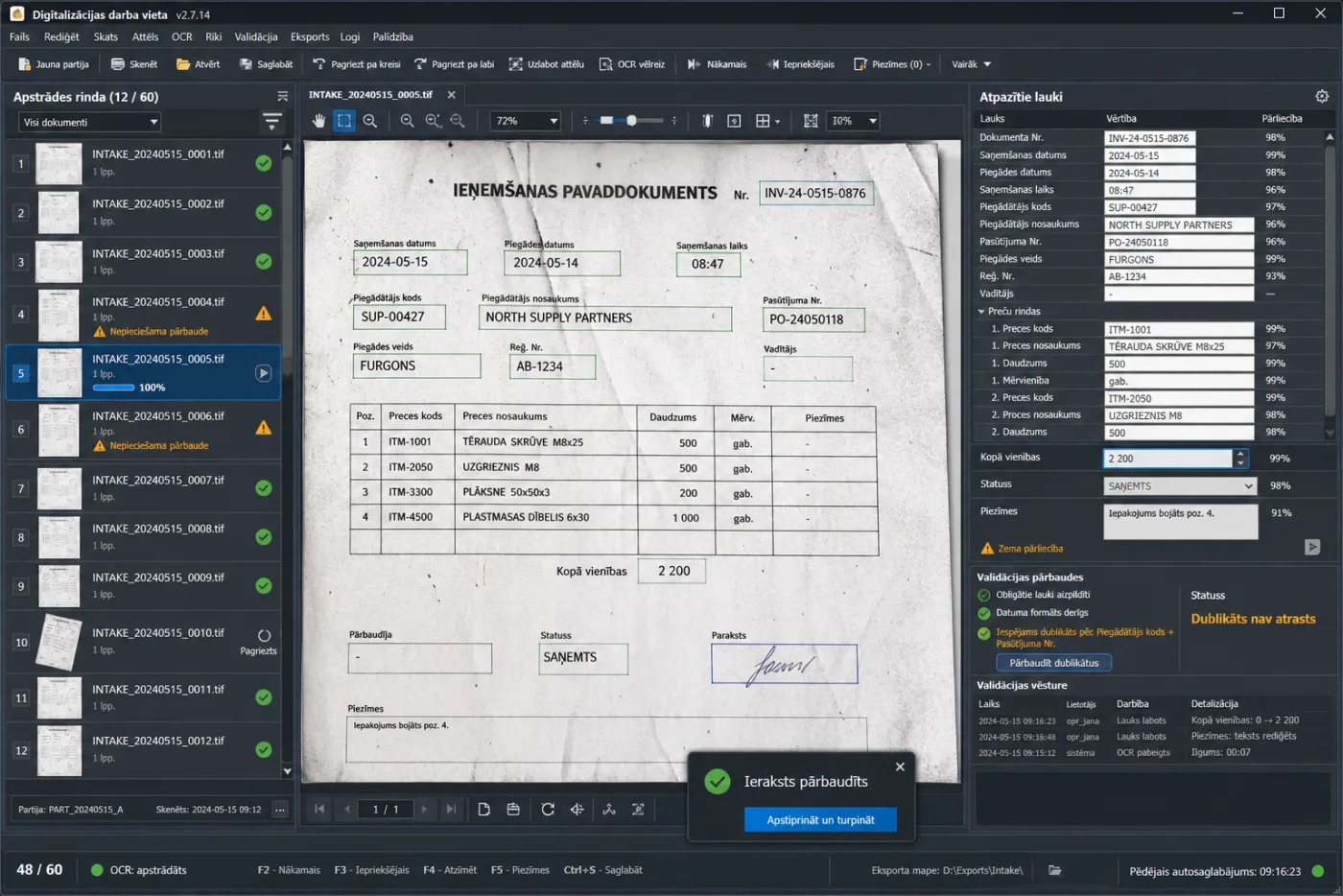Select the rectangle selection tool

pos(343,121)
